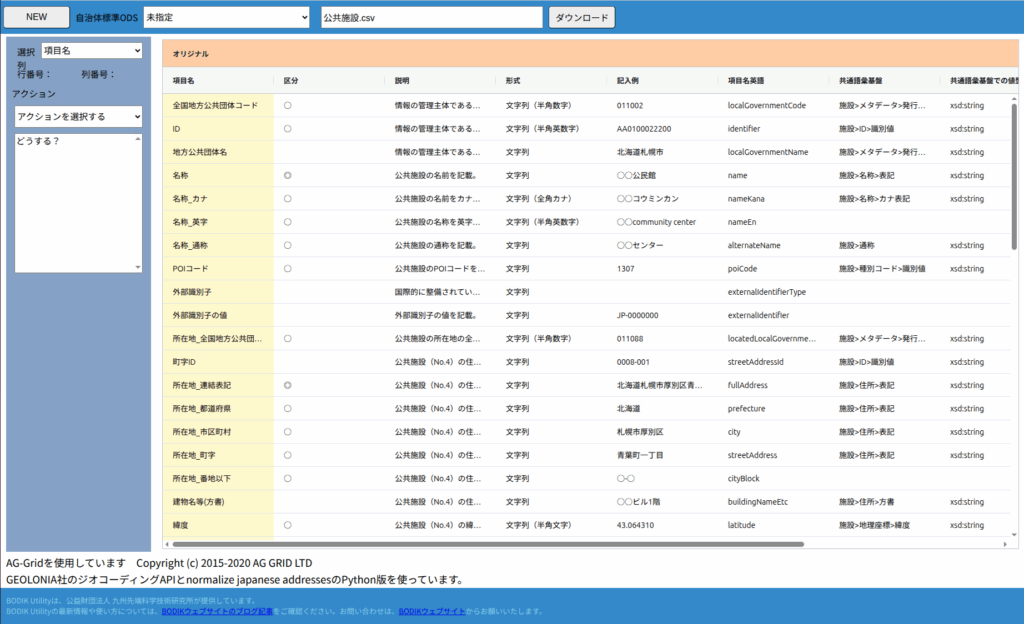Click the 項目名 column header

tap(184, 80)
